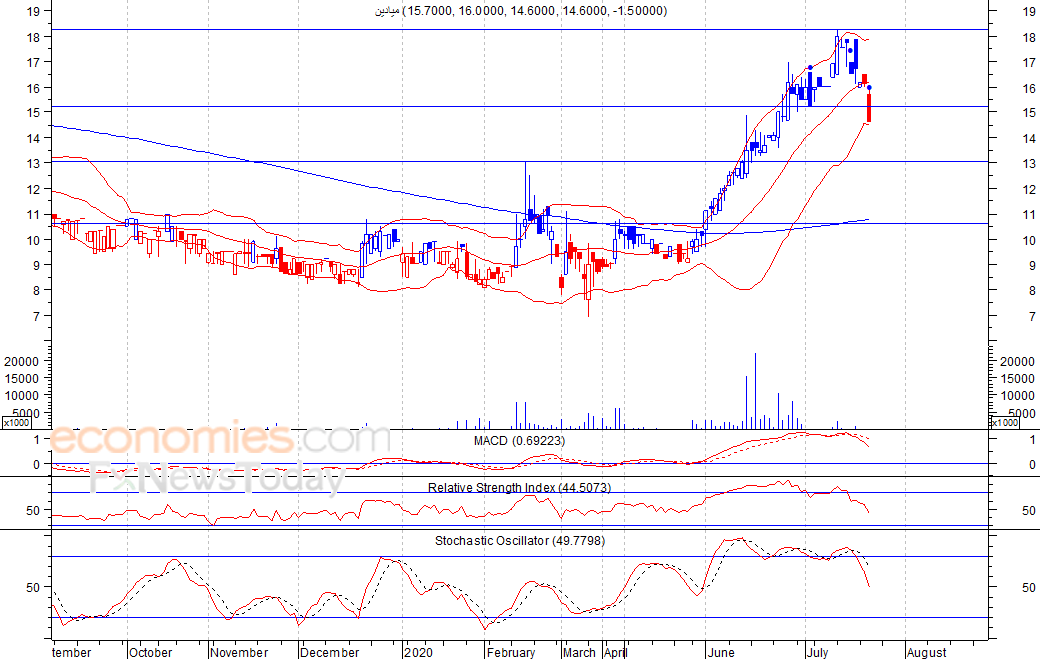
Task: Click the March label on the date axis
Action: point(579,652)
